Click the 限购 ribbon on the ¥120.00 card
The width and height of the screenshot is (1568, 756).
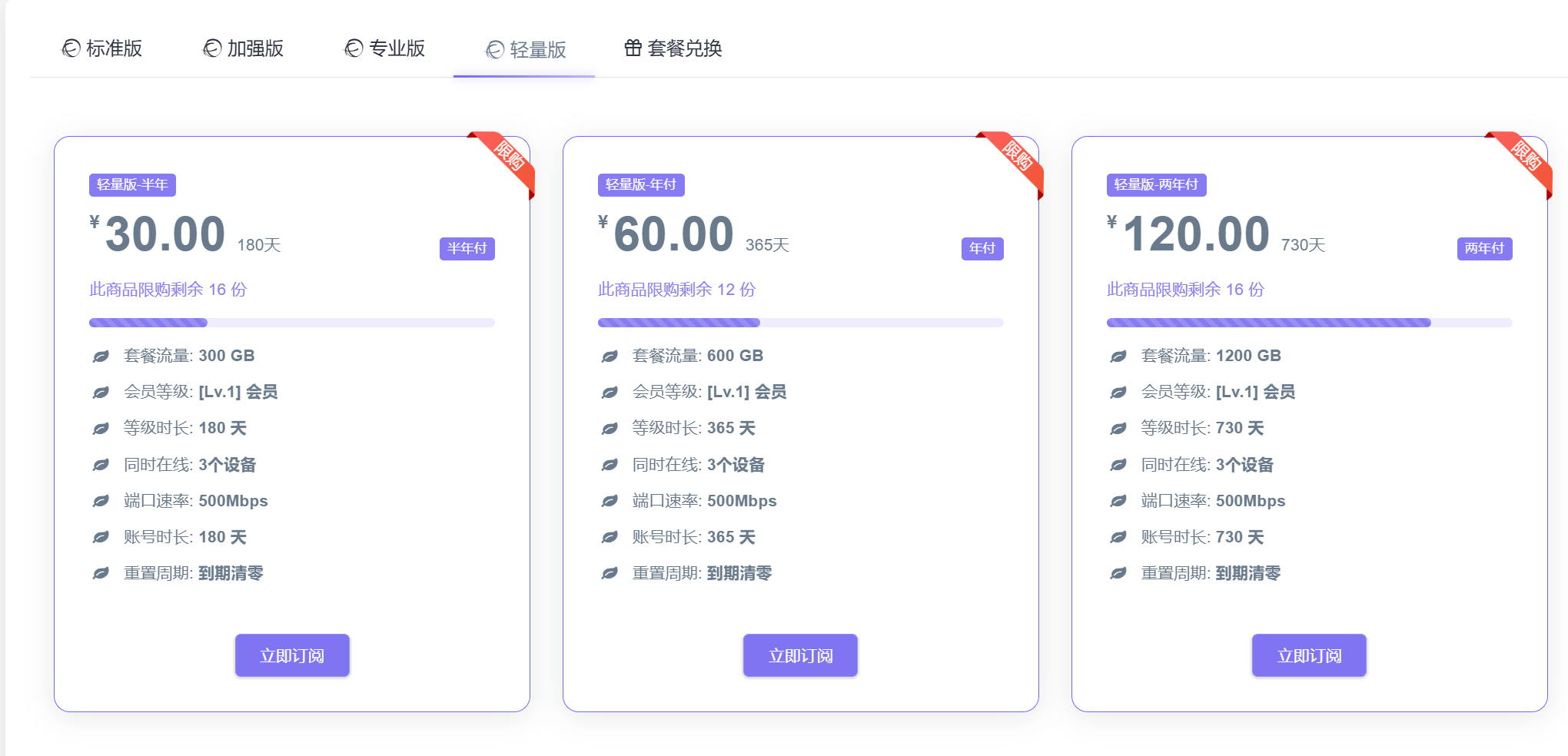(1526, 157)
